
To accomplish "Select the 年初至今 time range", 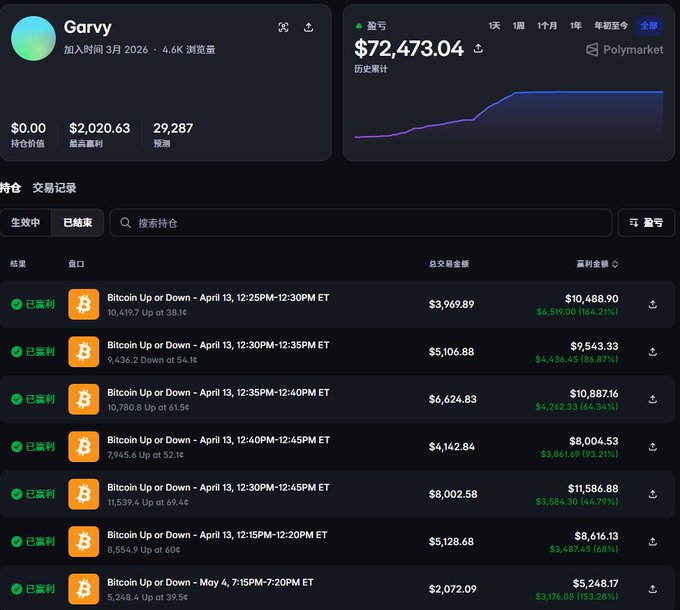I will [611, 26].
